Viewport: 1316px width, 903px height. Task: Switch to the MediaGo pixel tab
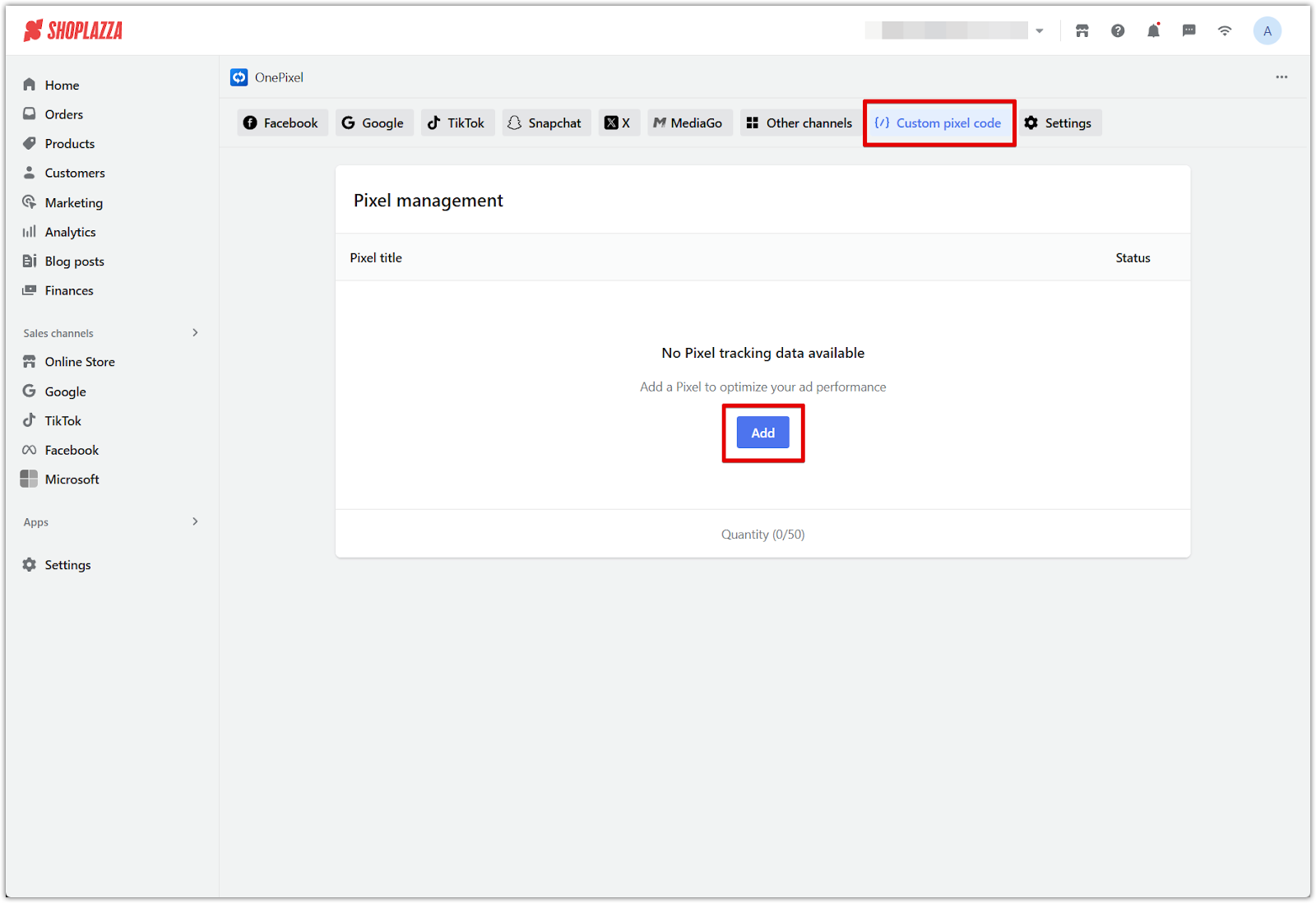pyautogui.click(x=689, y=123)
